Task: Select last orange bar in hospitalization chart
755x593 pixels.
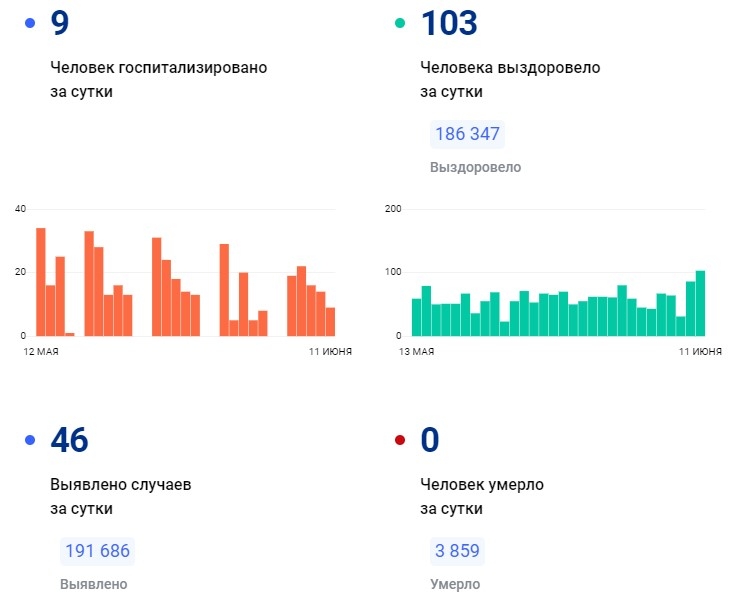Action: click(330, 322)
